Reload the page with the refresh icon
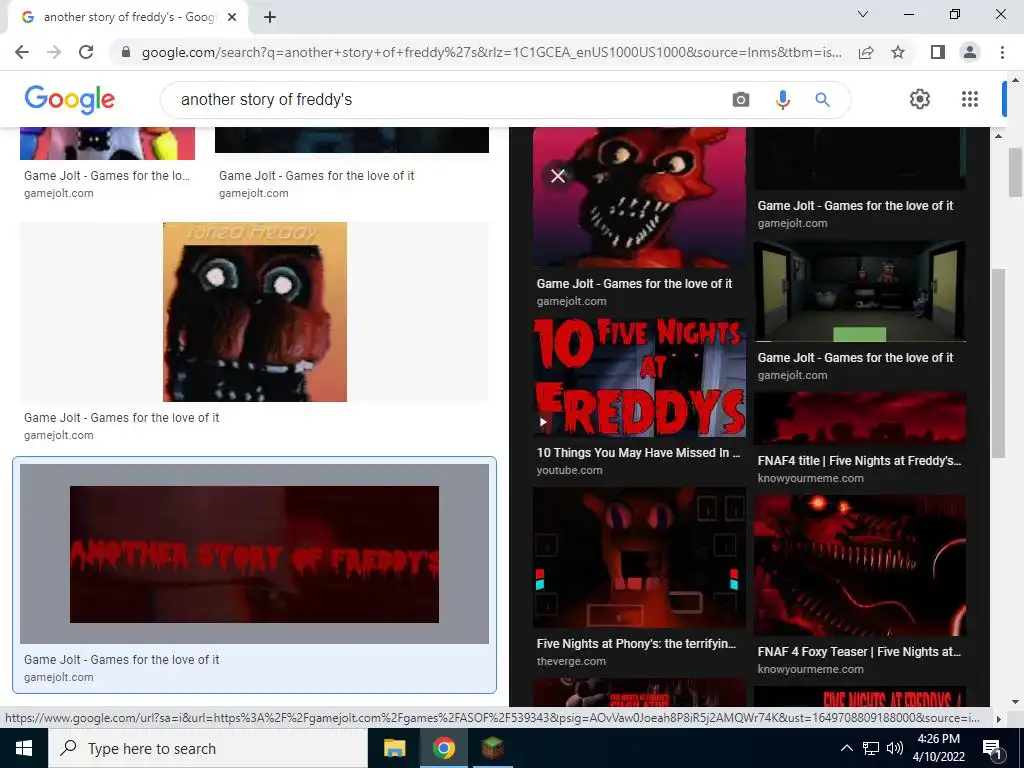1024x768 pixels. point(86,52)
